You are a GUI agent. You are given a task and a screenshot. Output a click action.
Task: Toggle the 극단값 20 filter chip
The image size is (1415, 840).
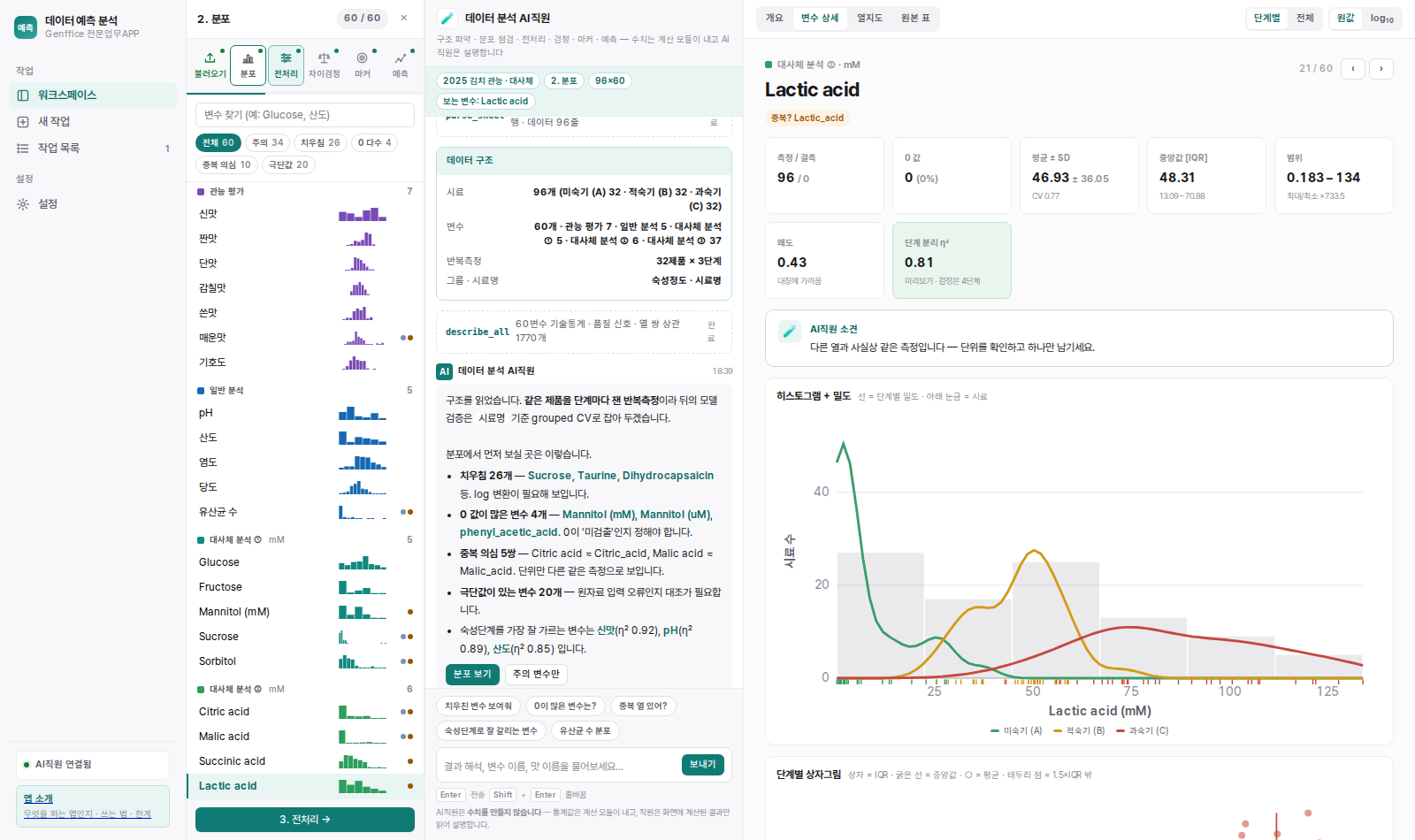(x=288, y=164)
